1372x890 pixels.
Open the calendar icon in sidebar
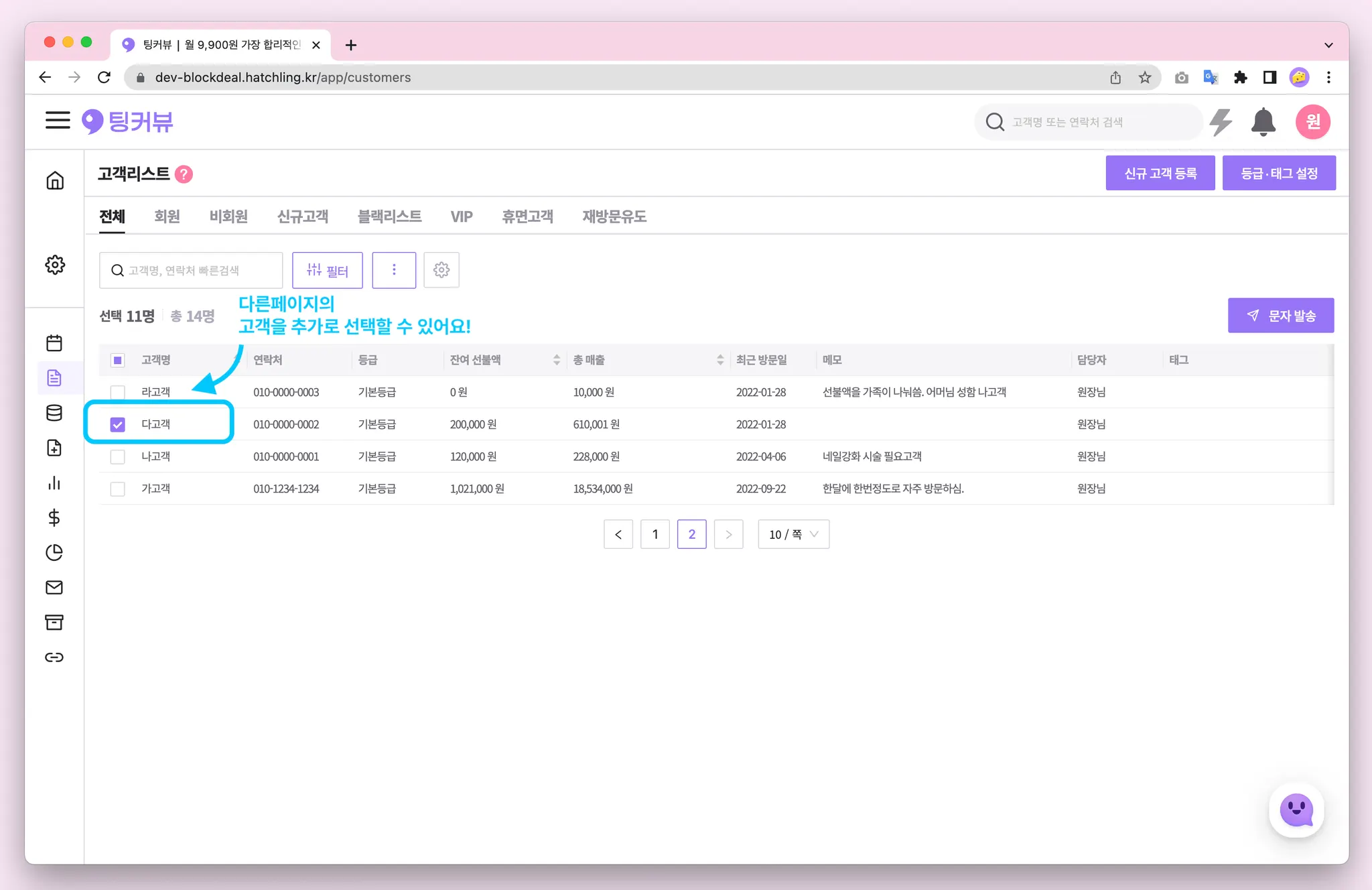click(x=54, y=343)
